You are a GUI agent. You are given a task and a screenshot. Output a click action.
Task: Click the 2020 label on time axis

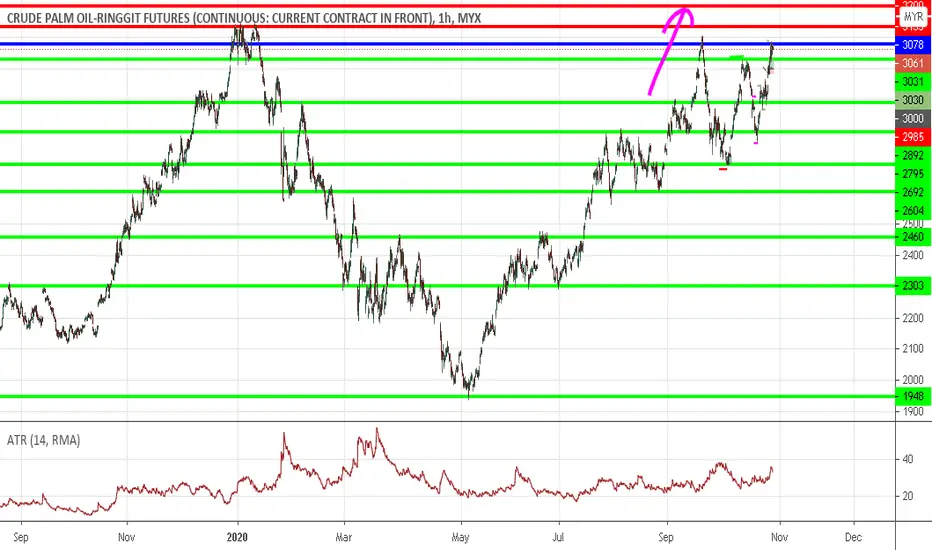tap(237, 537)
